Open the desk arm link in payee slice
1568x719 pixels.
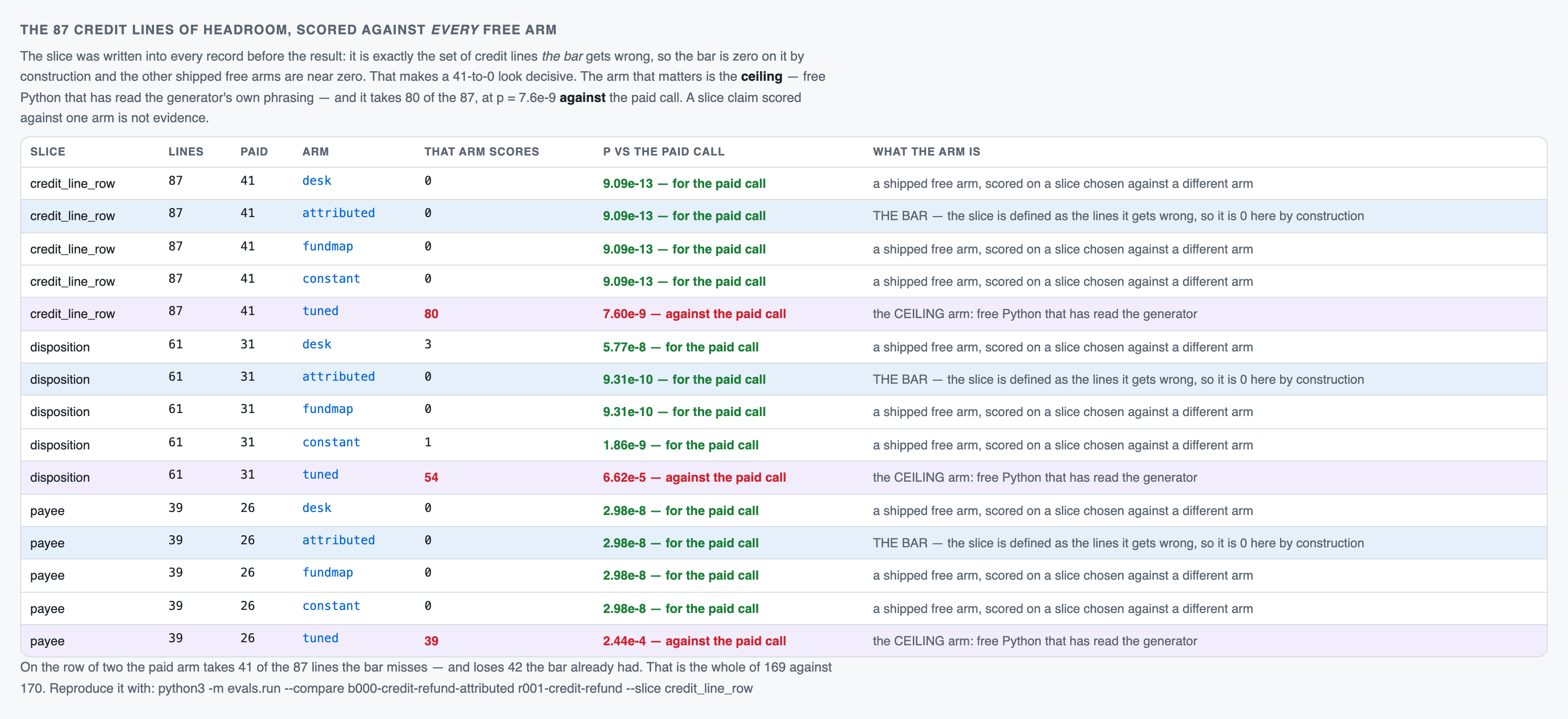coord(317,508)
